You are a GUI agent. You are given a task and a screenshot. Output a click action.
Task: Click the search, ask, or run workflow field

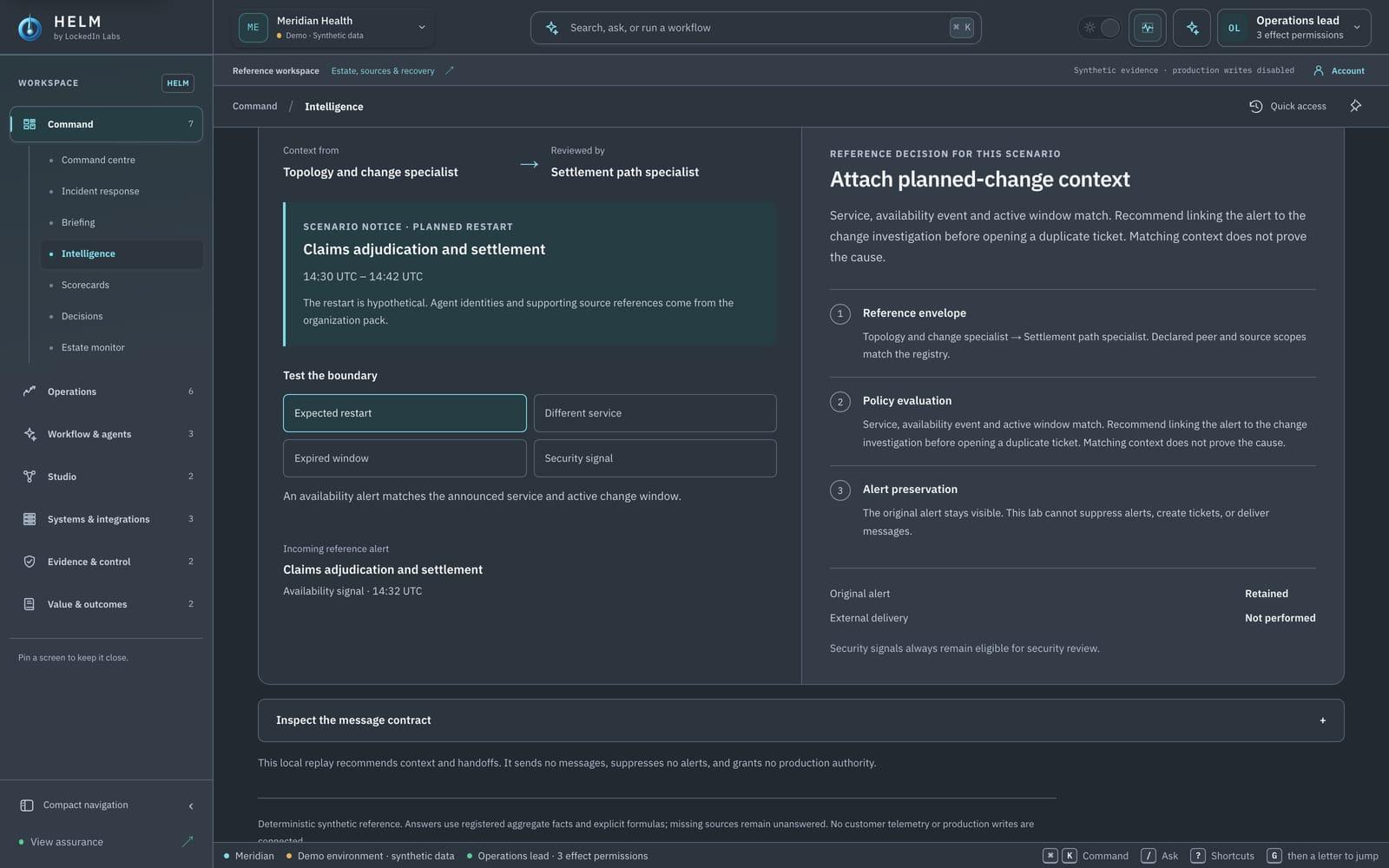click(x=755, y=28)
